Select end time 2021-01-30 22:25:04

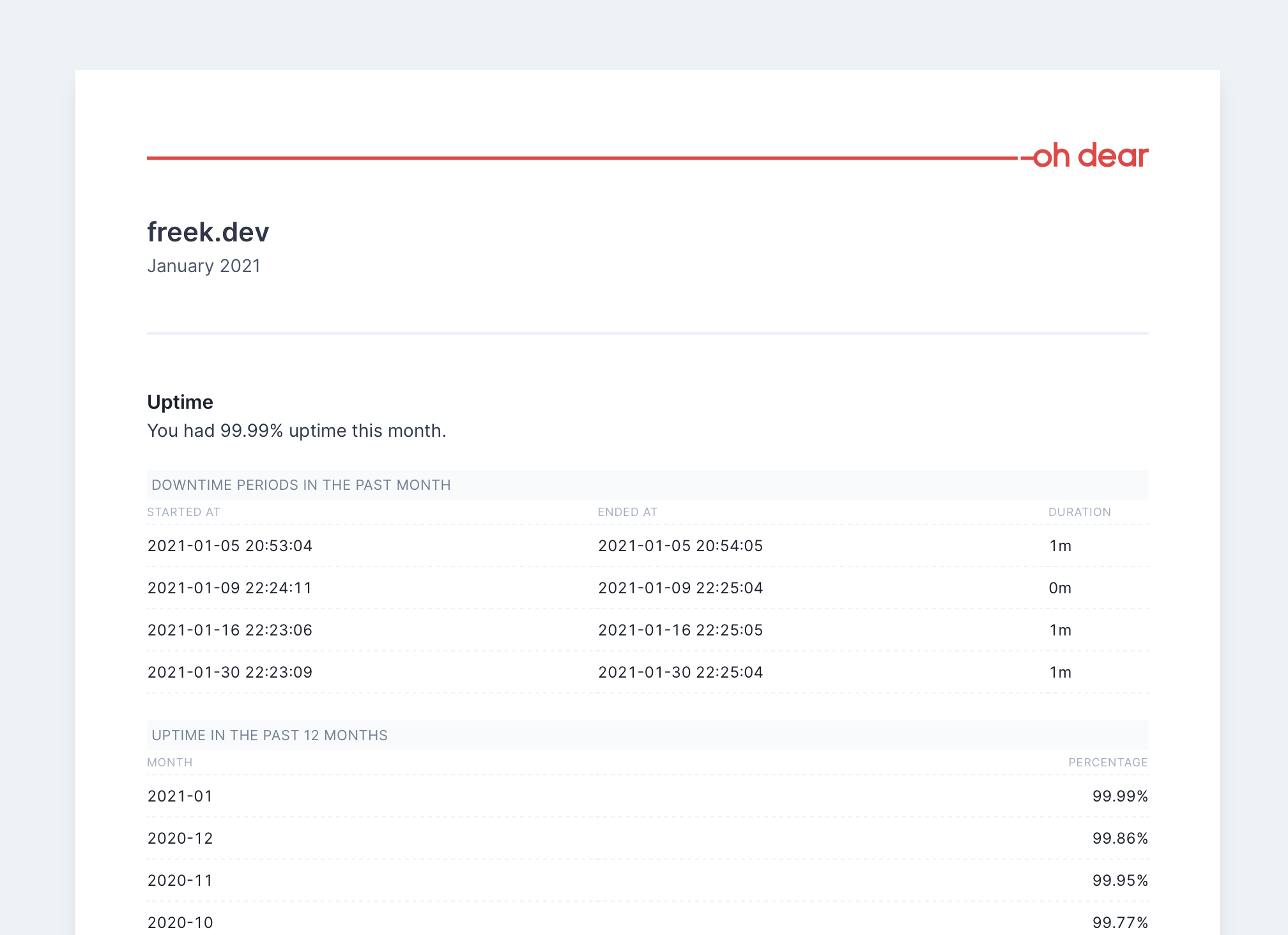tap(680, 673)
